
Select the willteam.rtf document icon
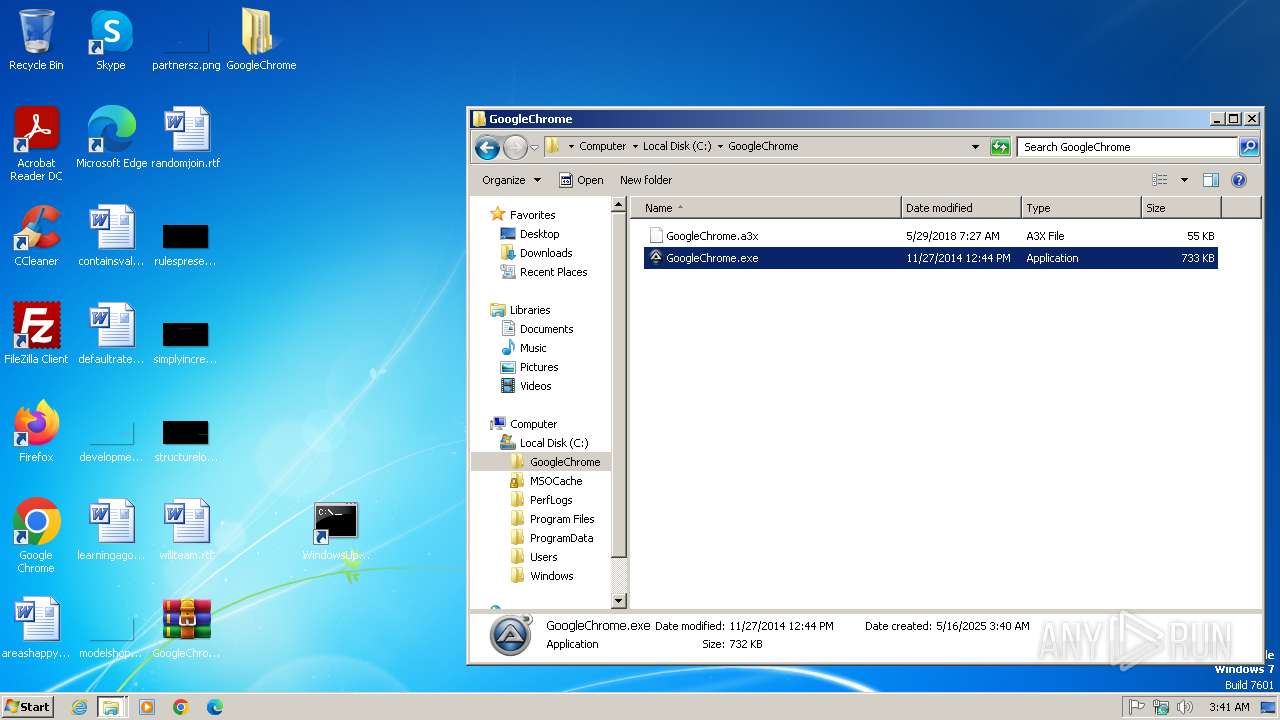click(186, 529)
